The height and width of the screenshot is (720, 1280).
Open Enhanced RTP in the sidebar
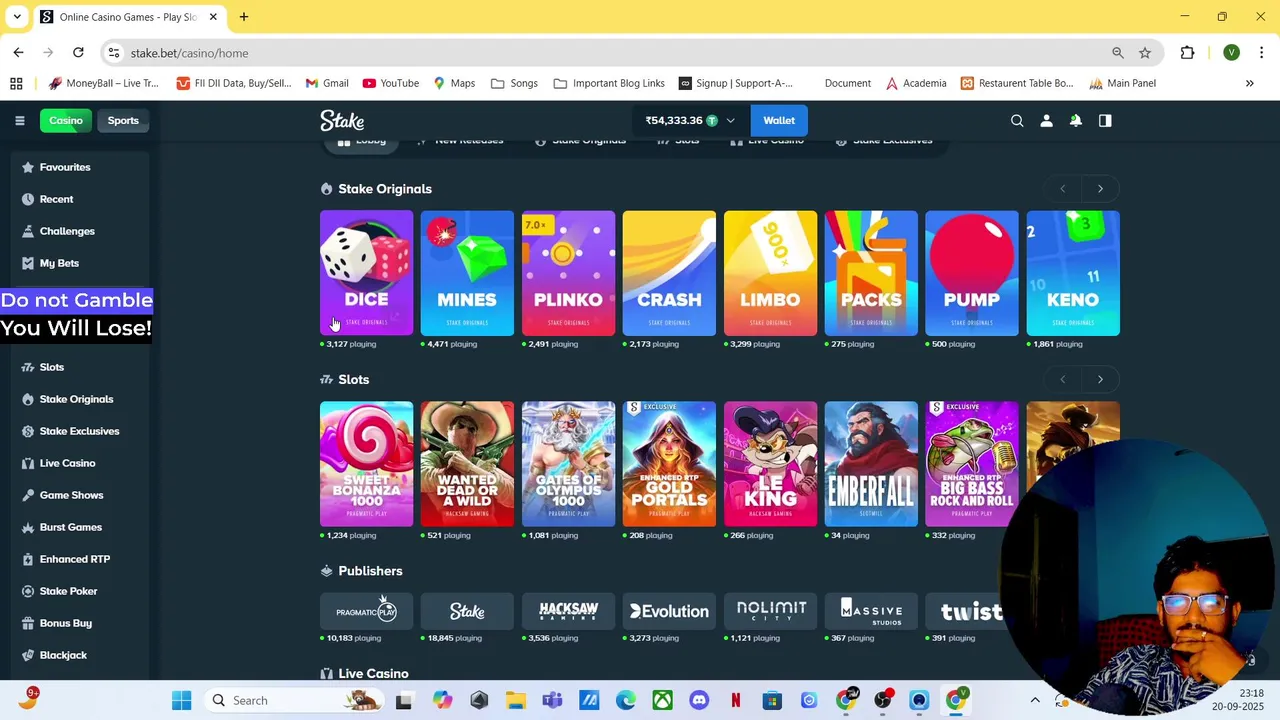pyautogui.click(x=74, y=559)
